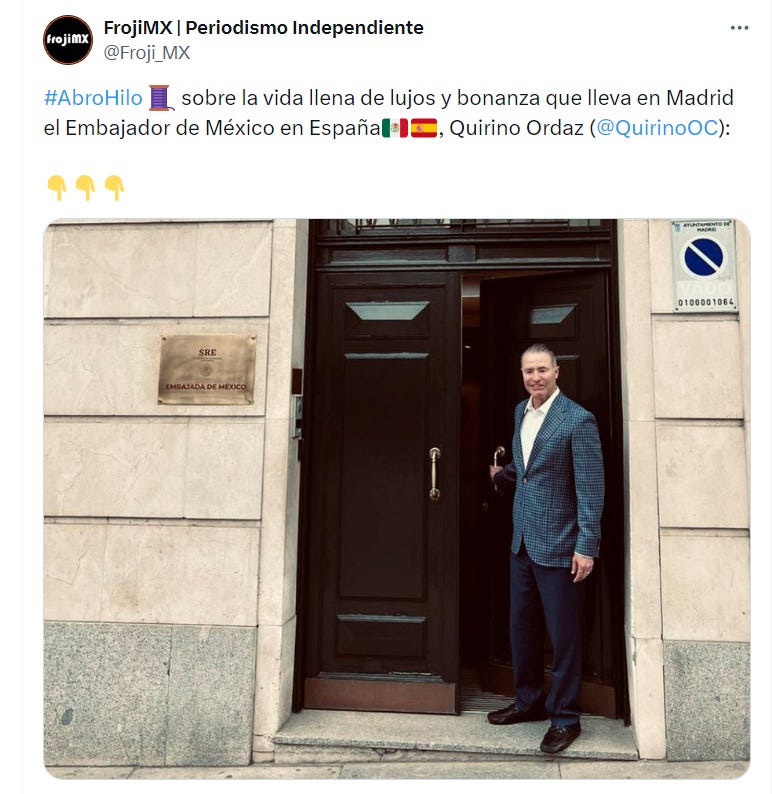Click the first pointing-down hand emoji
Image resolution: width=772 pixels, height=794 pixels.
[57, 188]
